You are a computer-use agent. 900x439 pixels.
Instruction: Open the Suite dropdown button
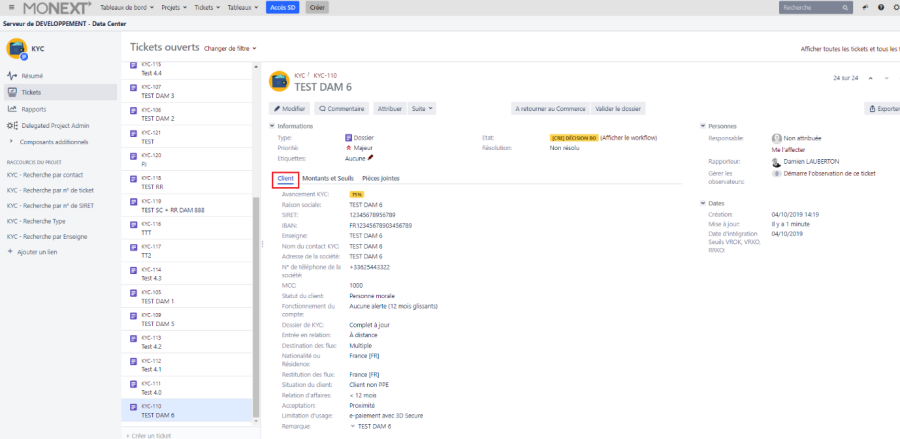[421, 108]
